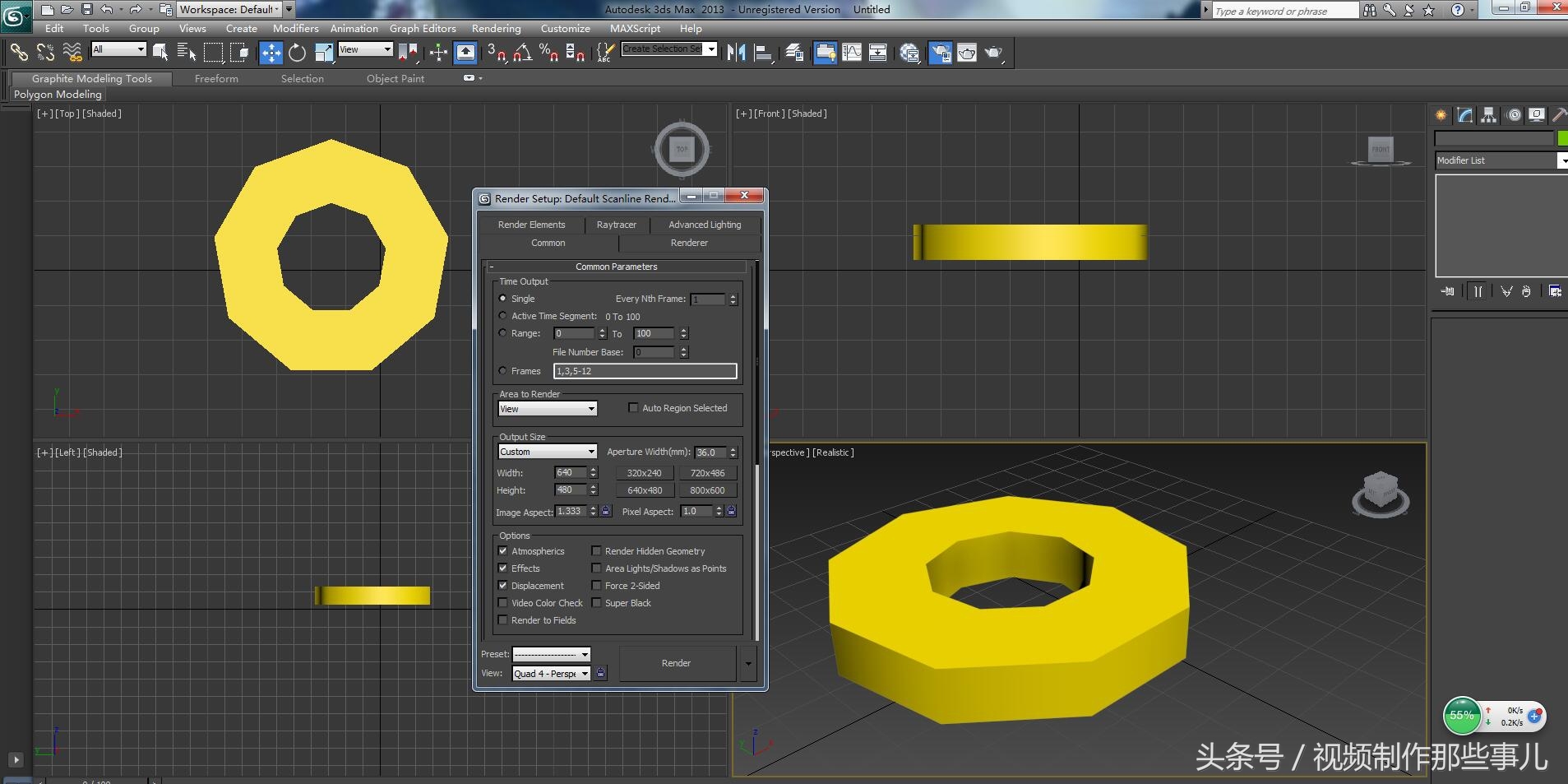Image resolution: width=1568 pixels, height=784 pixels.
Task: Click the Select and Link tool
Action: point(18,53)
